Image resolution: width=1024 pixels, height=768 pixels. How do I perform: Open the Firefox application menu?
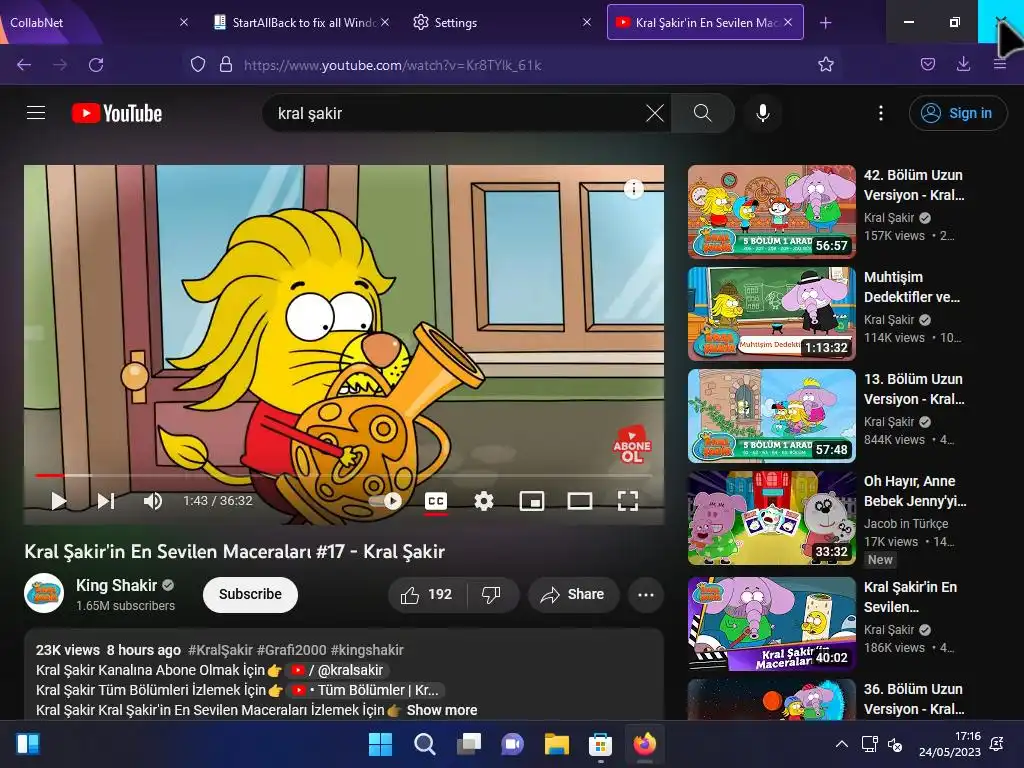point(1000,64)
